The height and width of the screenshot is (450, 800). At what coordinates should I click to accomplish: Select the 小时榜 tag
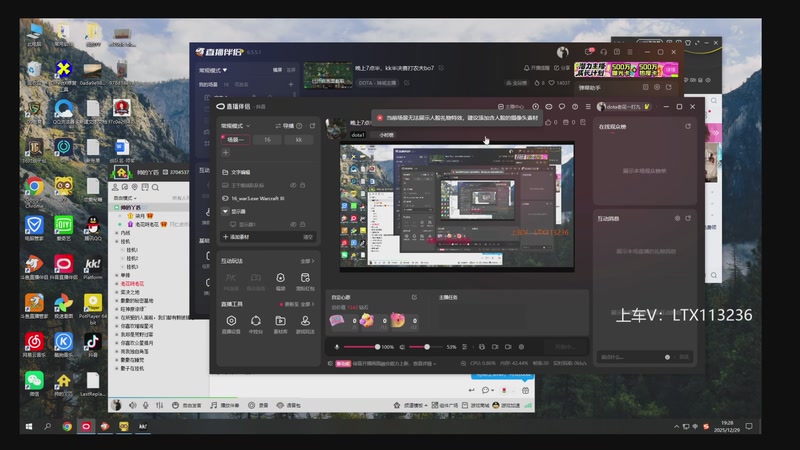click(x=386, y=135)
